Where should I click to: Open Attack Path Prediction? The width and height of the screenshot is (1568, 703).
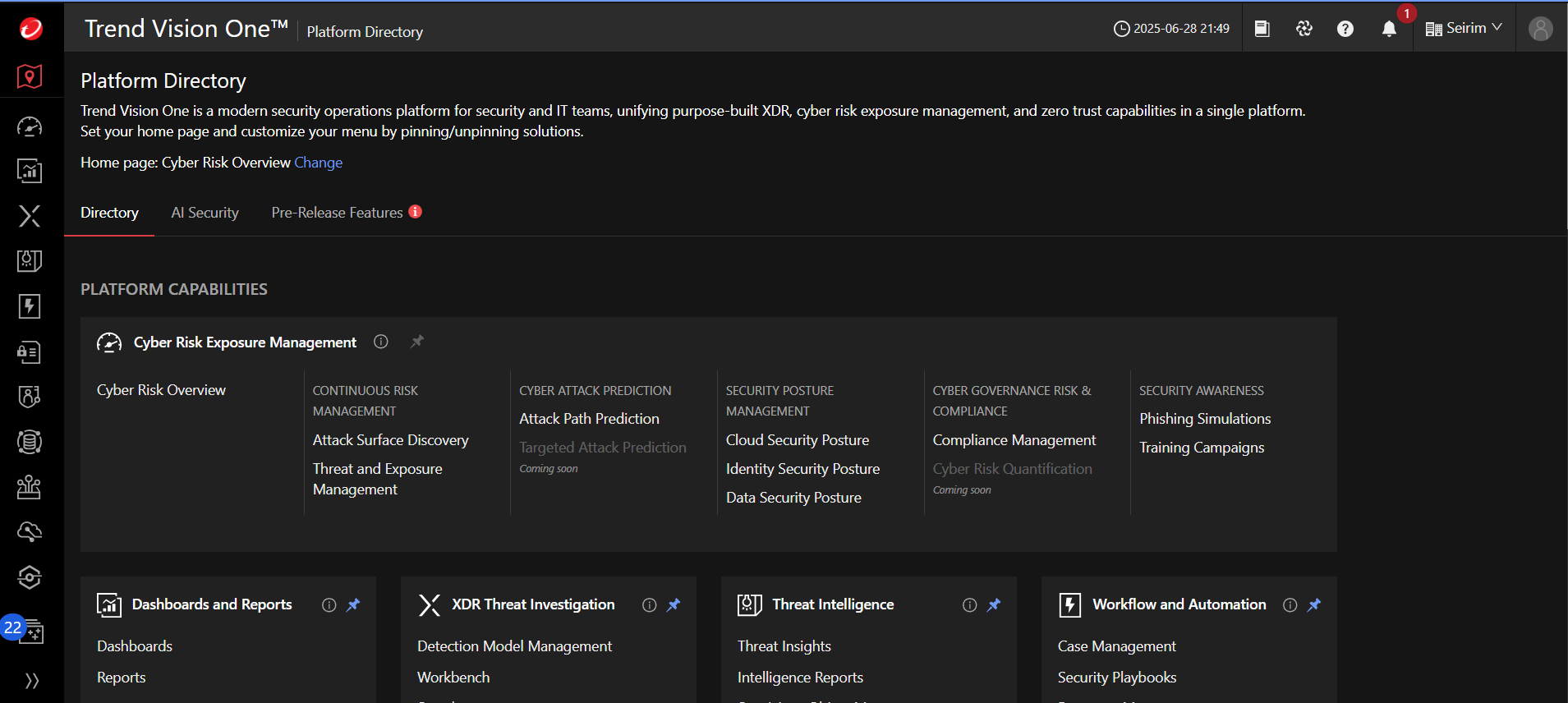tap(589, 419)
